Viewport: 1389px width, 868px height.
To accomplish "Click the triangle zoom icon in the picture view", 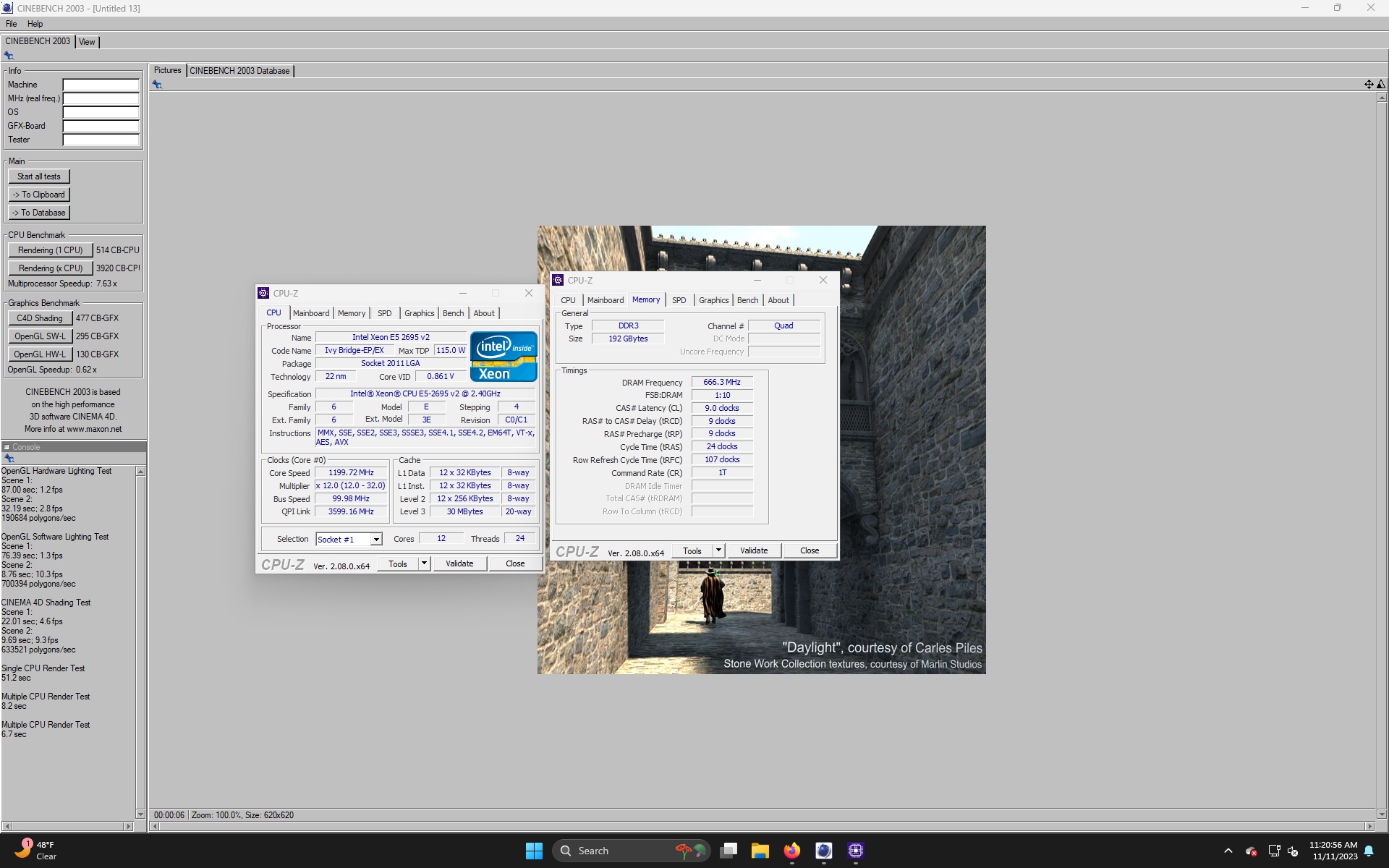I will coord(1381,85).
